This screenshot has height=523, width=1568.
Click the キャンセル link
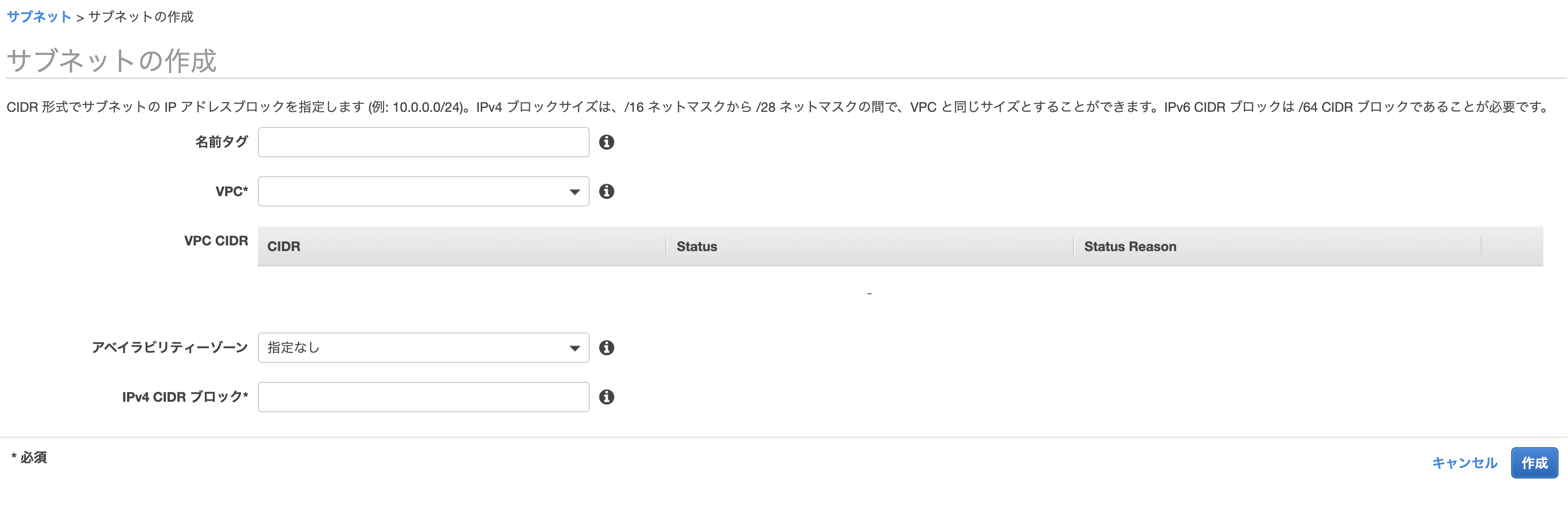pyautogui.click(x=1464, y=463)
